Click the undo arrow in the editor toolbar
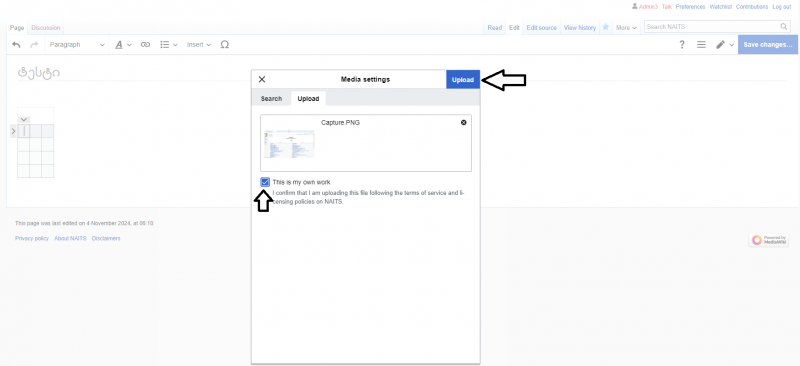The width and height of the screenshot is (800, 366). click(16, 45)
